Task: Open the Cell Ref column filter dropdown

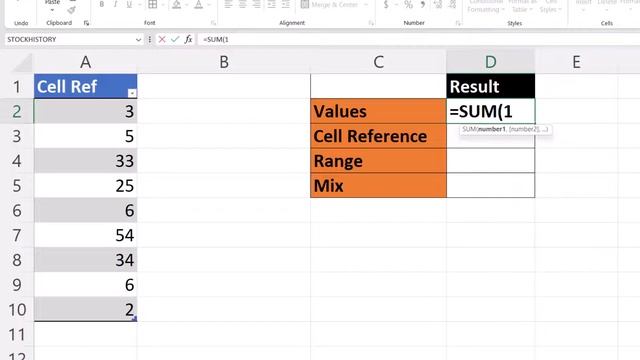Action: click(132, 93)
